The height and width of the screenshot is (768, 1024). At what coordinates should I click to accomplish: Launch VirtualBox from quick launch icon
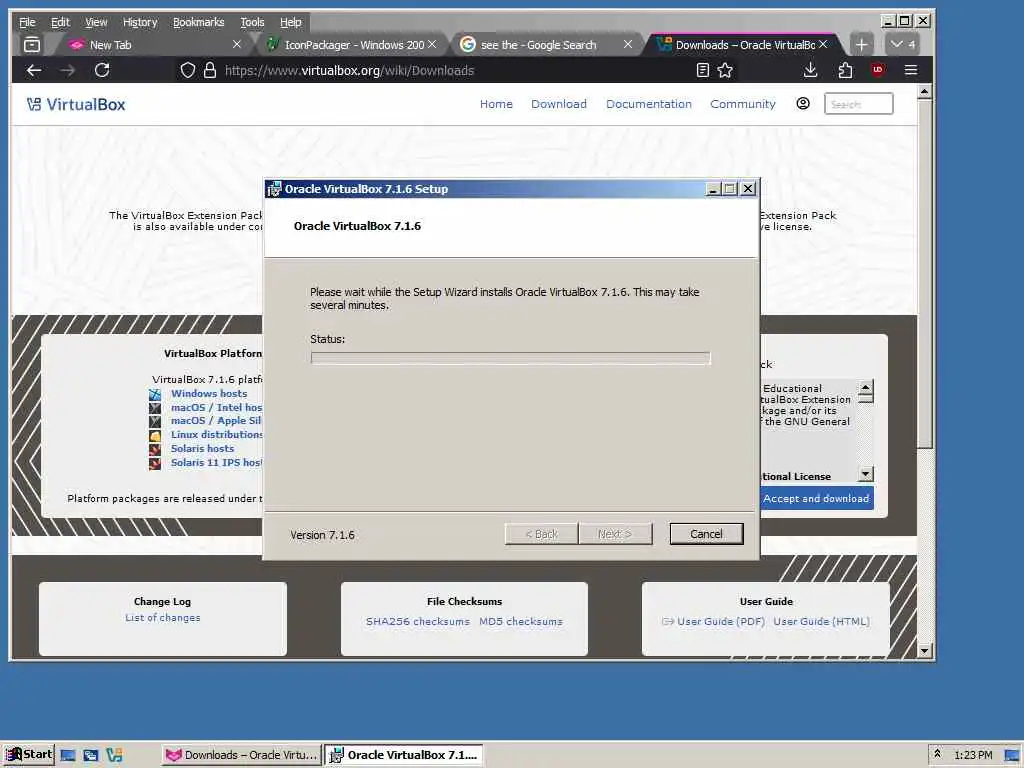coord(114,755)
